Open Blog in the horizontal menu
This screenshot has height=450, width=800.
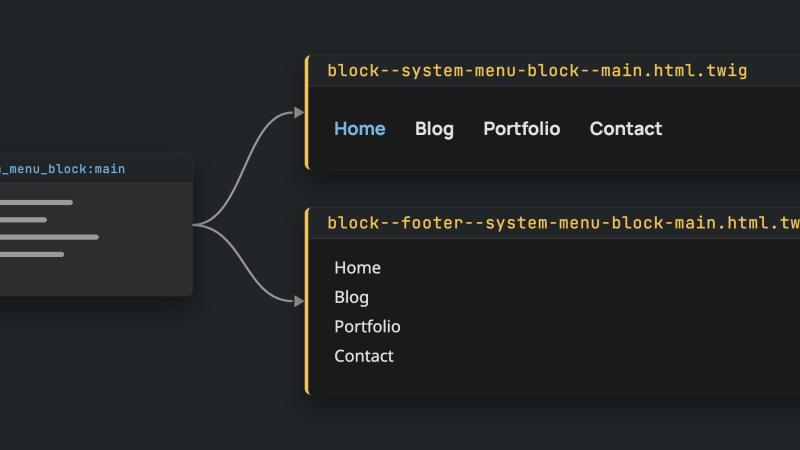434,129
